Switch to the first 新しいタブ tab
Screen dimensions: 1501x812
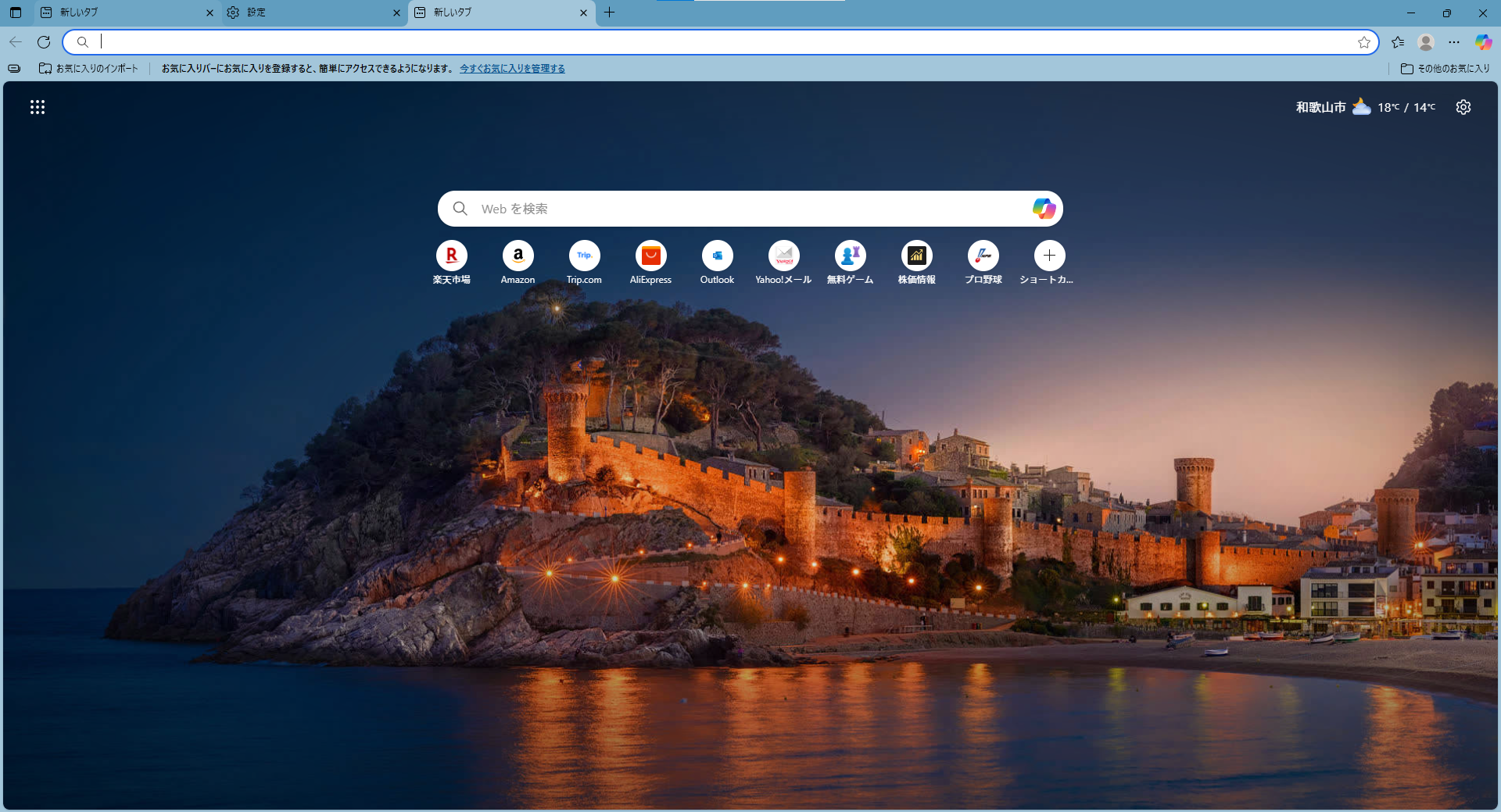click(x=125, y=13)
